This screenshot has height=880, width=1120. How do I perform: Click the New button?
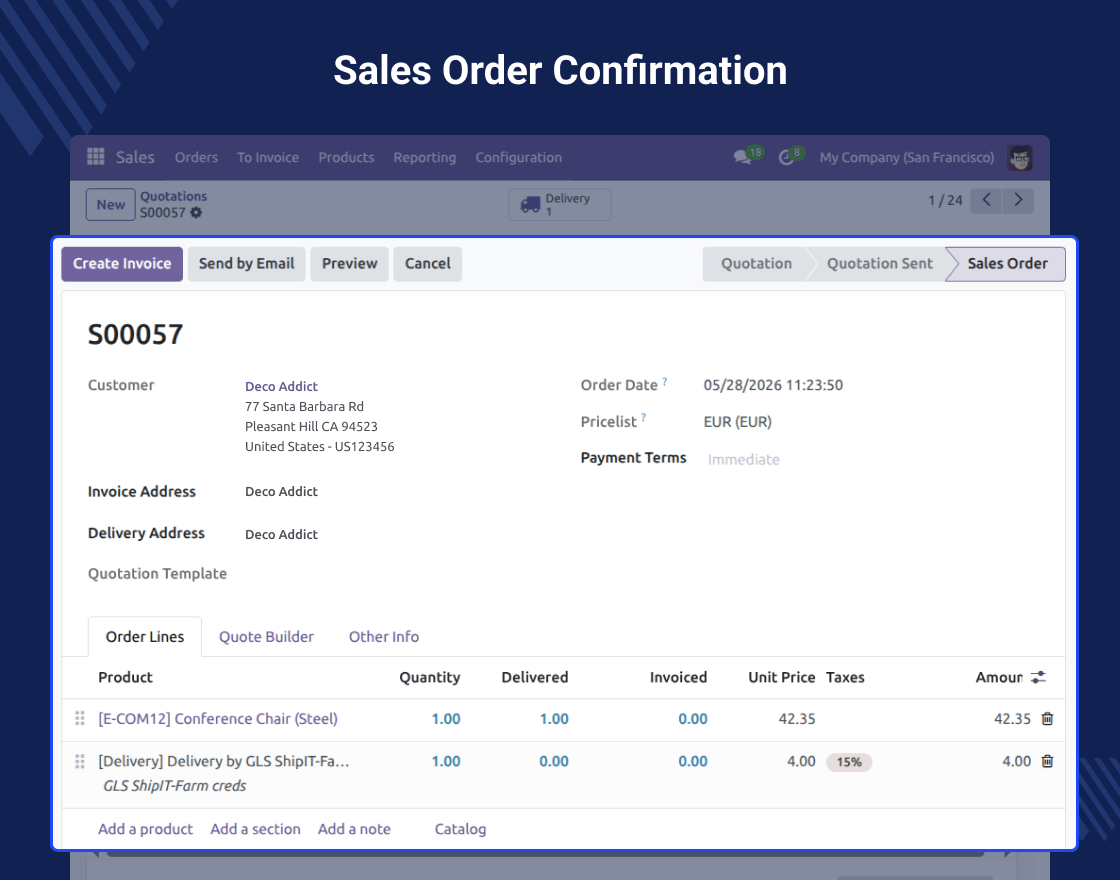111,204
